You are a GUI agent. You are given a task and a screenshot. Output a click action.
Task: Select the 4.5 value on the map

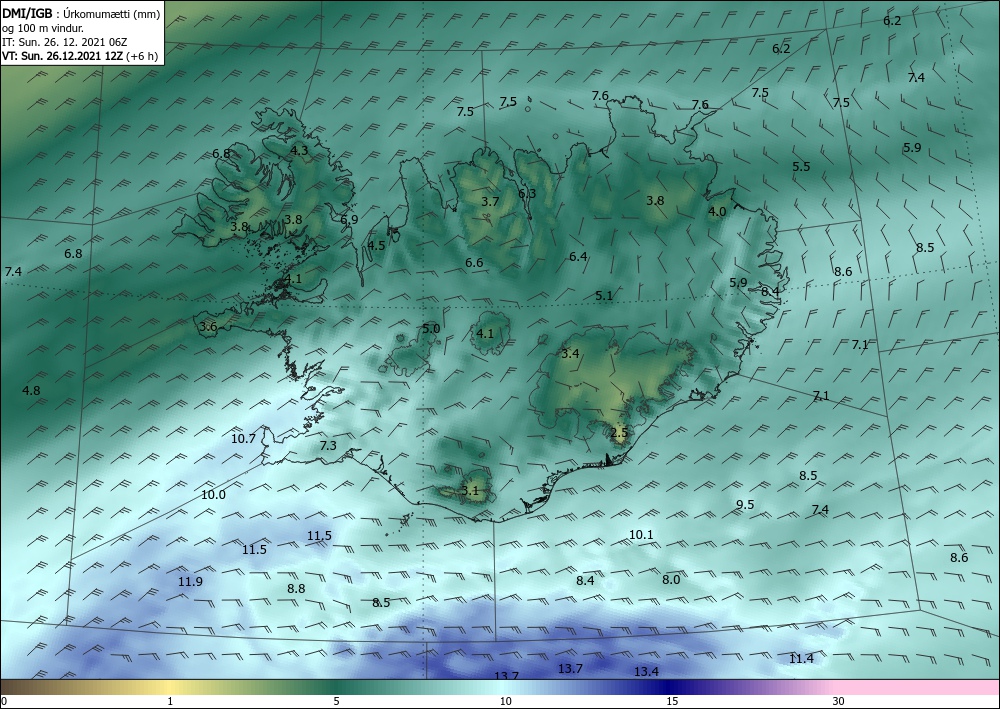376,245
